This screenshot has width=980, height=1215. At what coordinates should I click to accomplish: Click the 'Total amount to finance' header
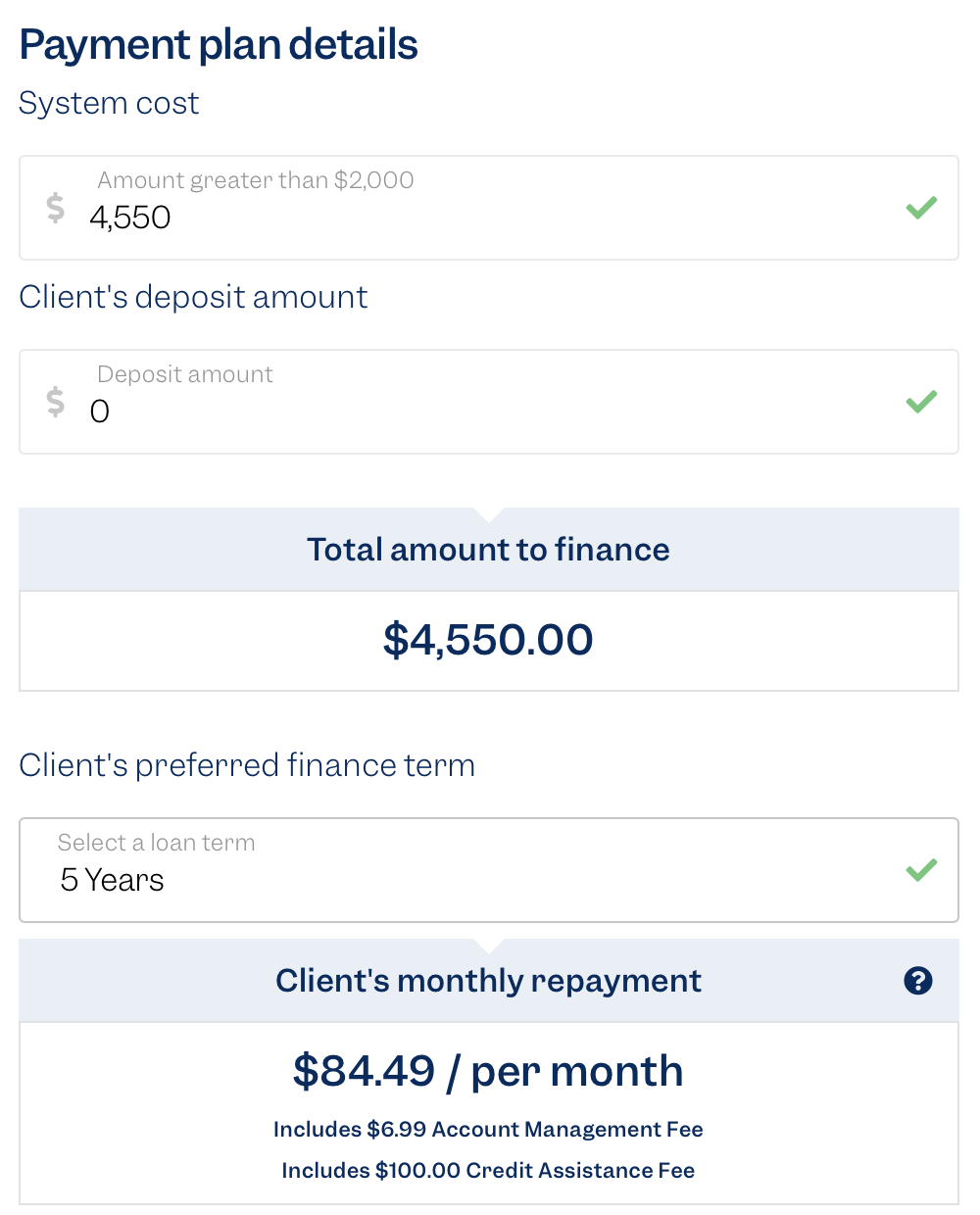click(x=488, y=550)
